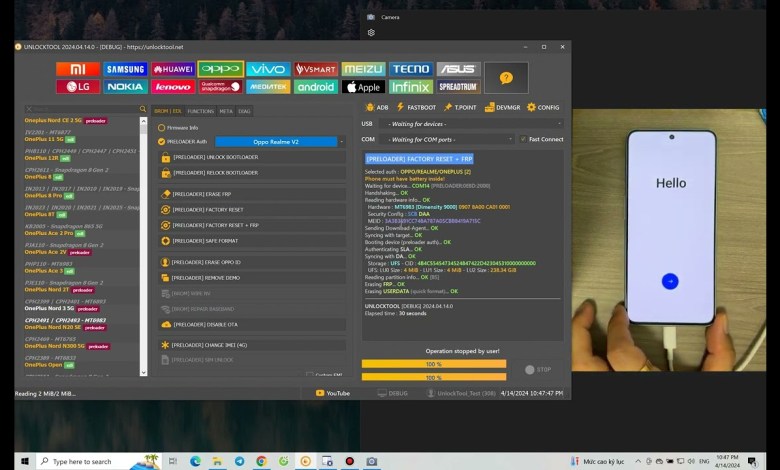Open the META tab

(226, 111)
